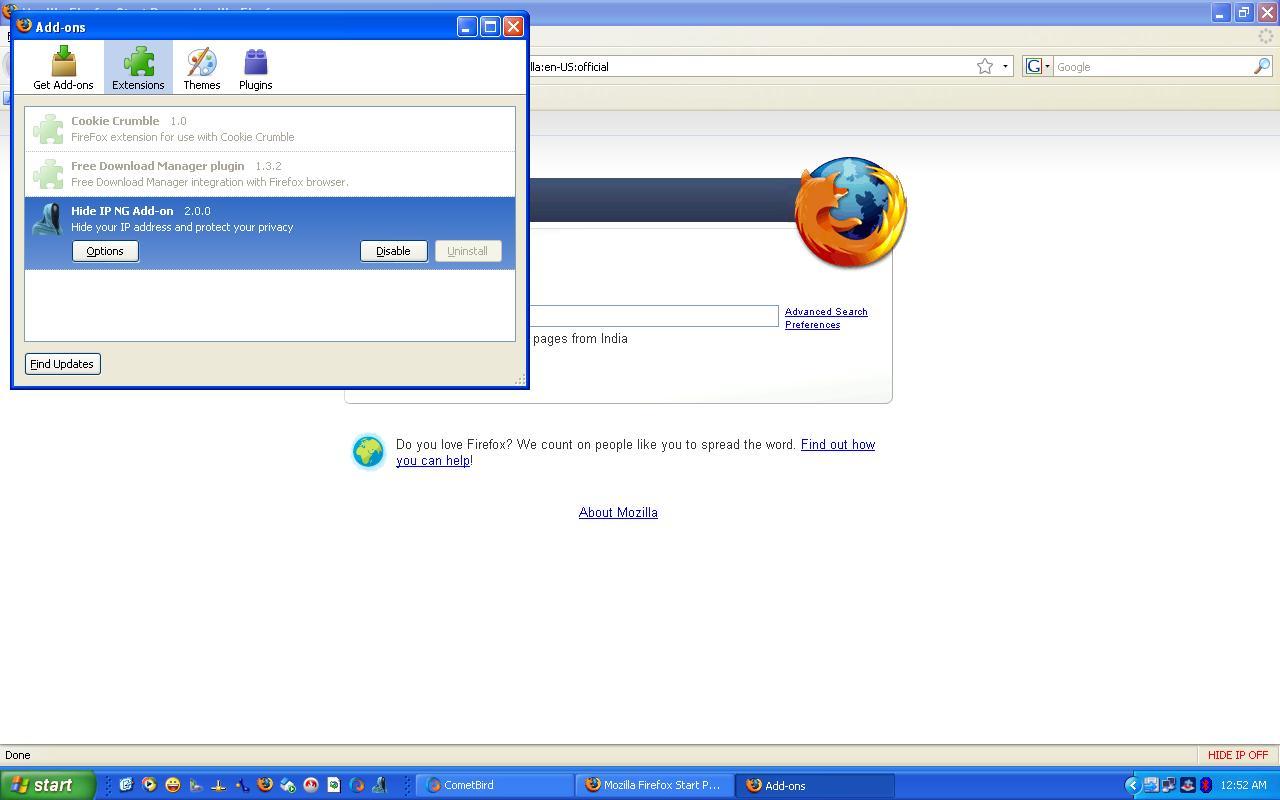The image size is (1280, 800).
Task: Click the throbber activity indicator icon
Action: coord(1266,36)
